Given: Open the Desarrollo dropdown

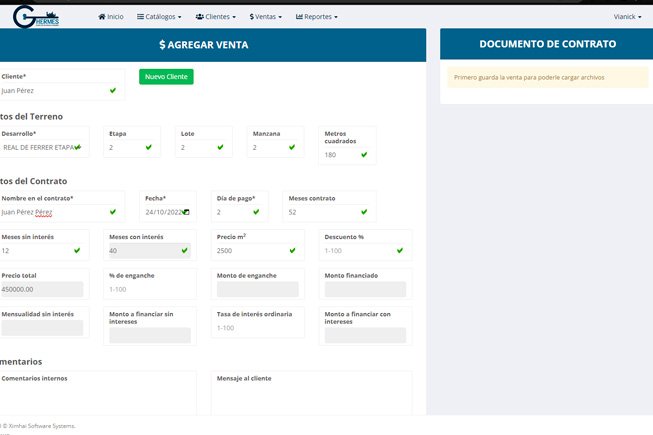Looking at the screenshot, I should pos(42,147).
